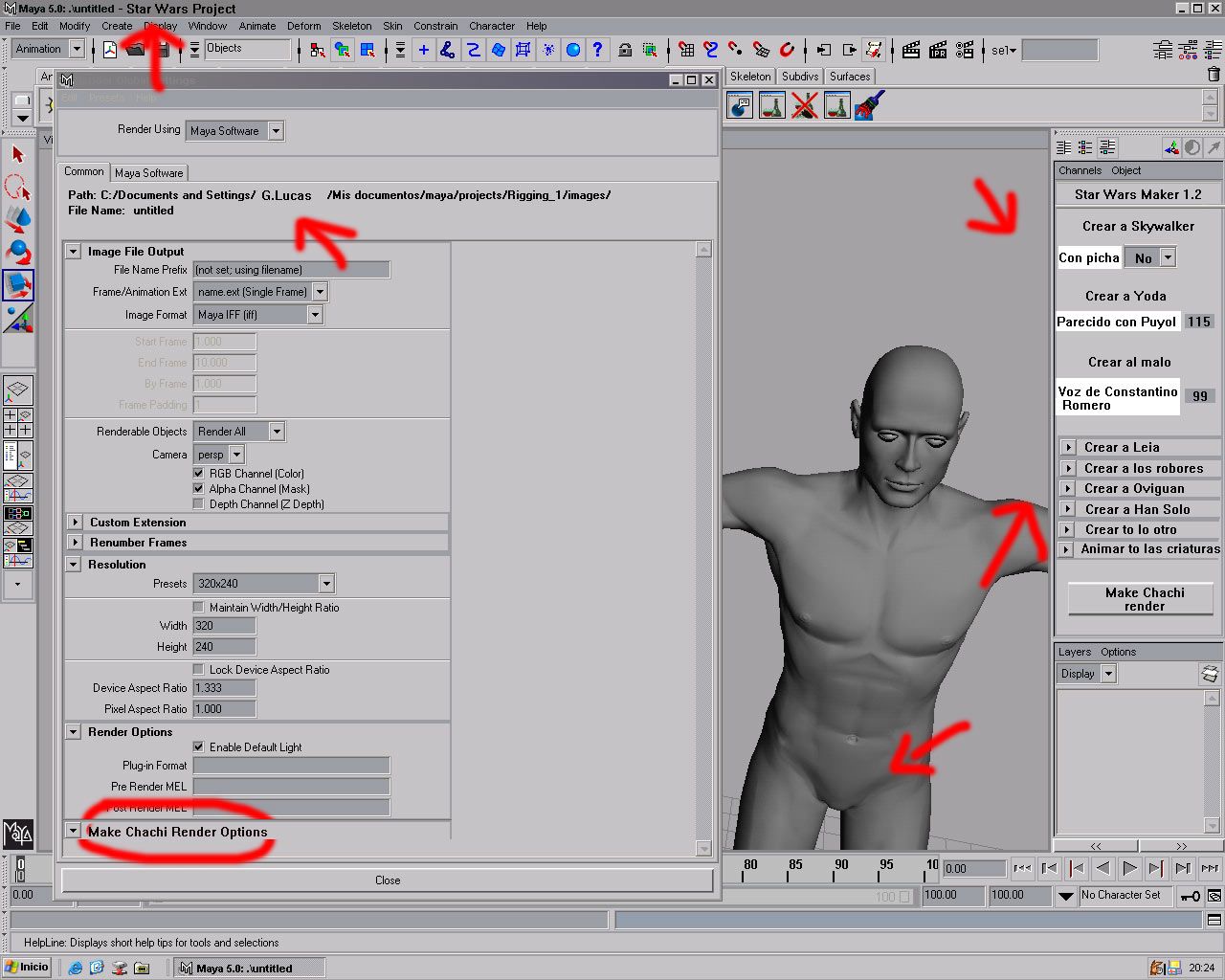Toggle the Alpha Channel (Mask) checkbox
Image resolution: width=1225 pixels, height=980 pixels.
click(199, 489)
